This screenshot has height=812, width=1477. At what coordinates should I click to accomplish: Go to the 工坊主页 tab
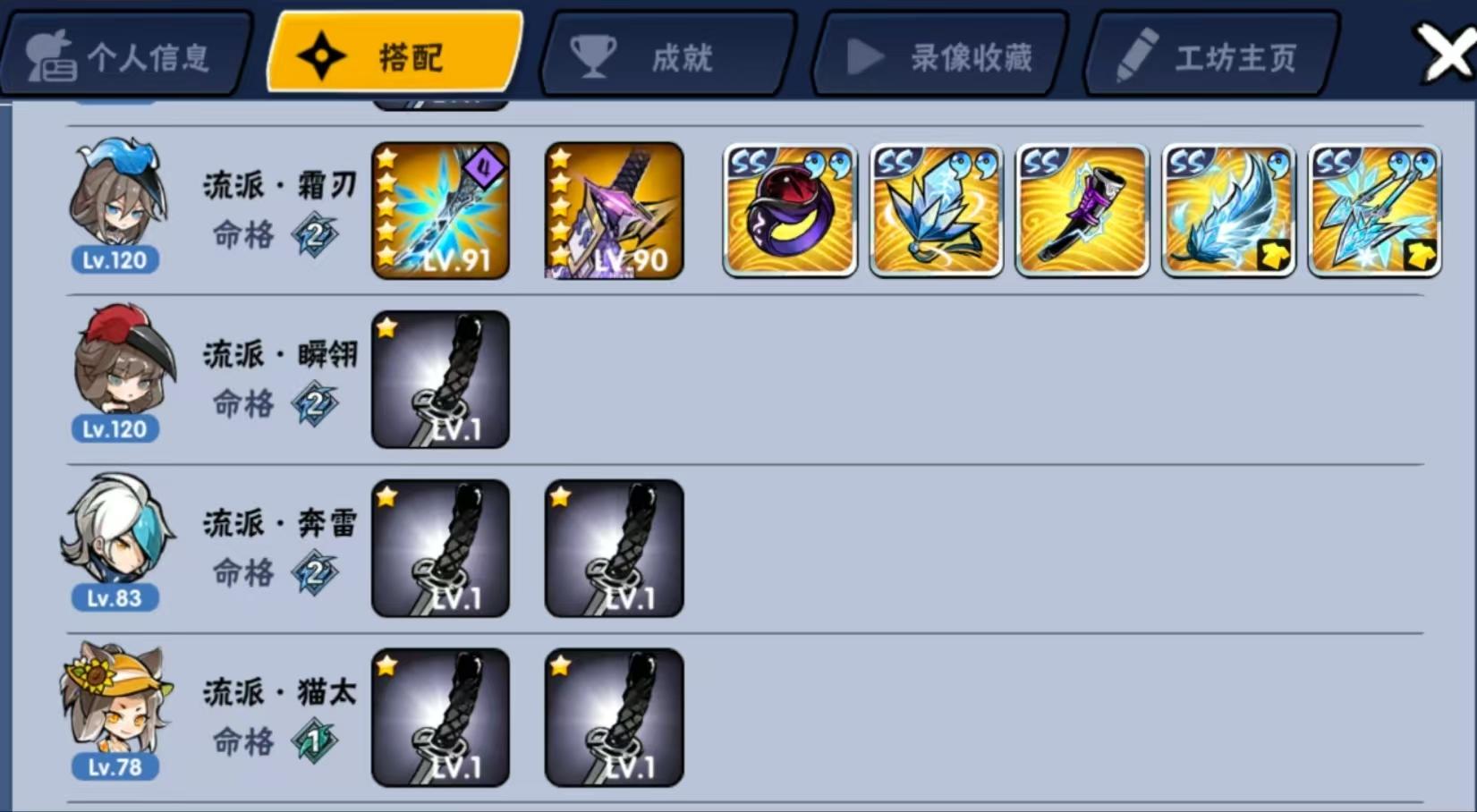point(1212,55)
